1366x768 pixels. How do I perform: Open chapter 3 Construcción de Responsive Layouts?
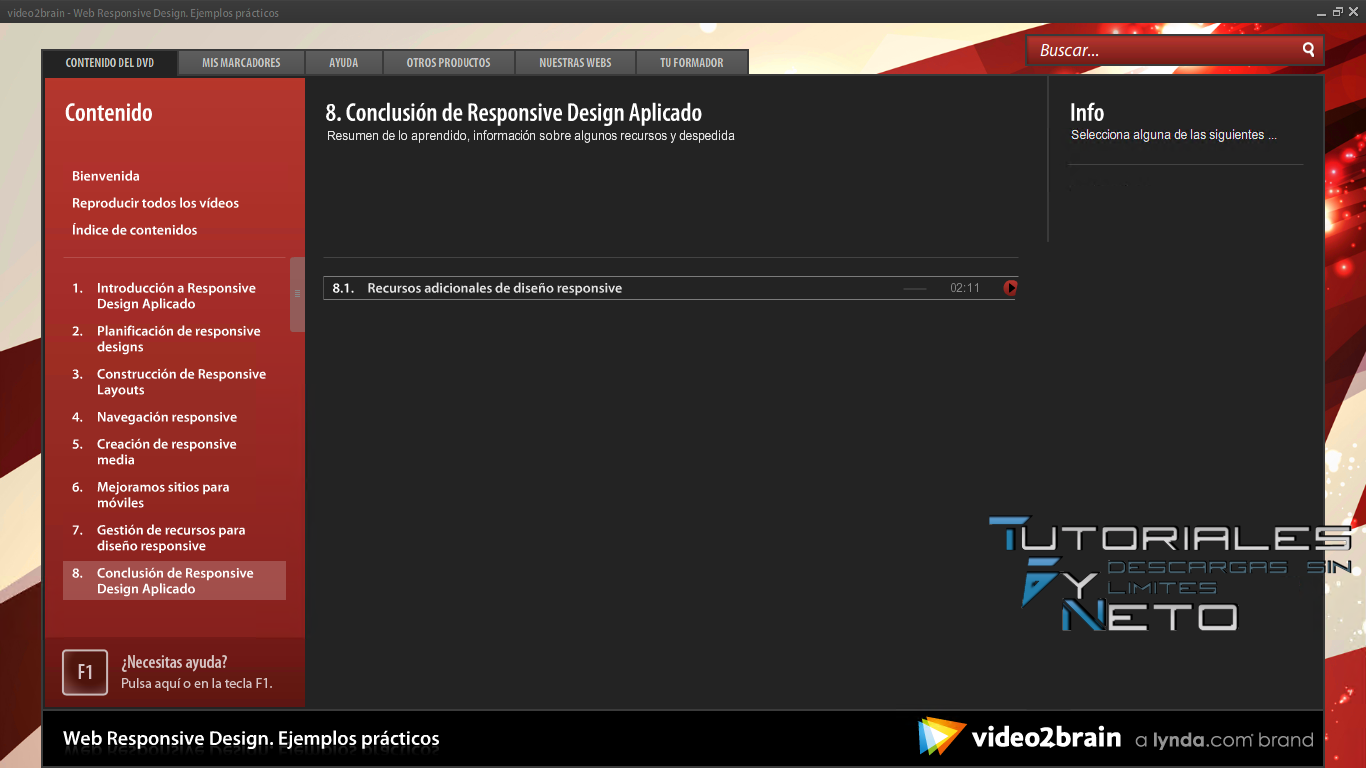coord(174,382)
